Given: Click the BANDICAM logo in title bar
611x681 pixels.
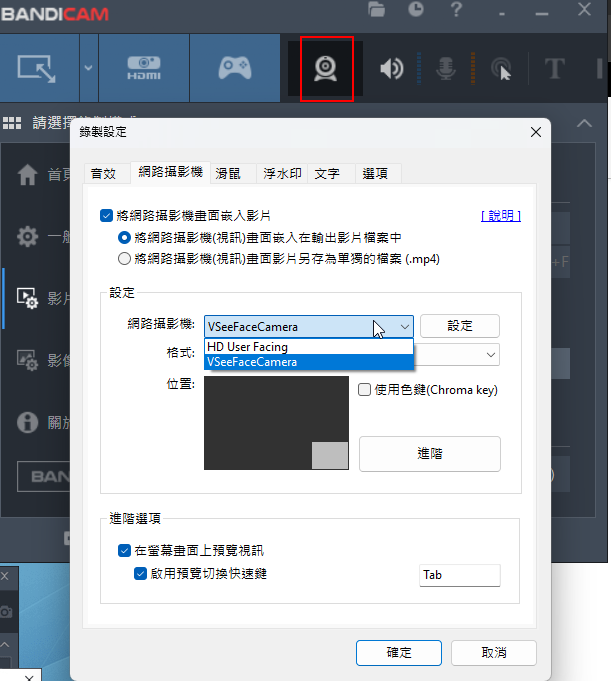Looking at the screenshot, I should (x=55, y=14).
